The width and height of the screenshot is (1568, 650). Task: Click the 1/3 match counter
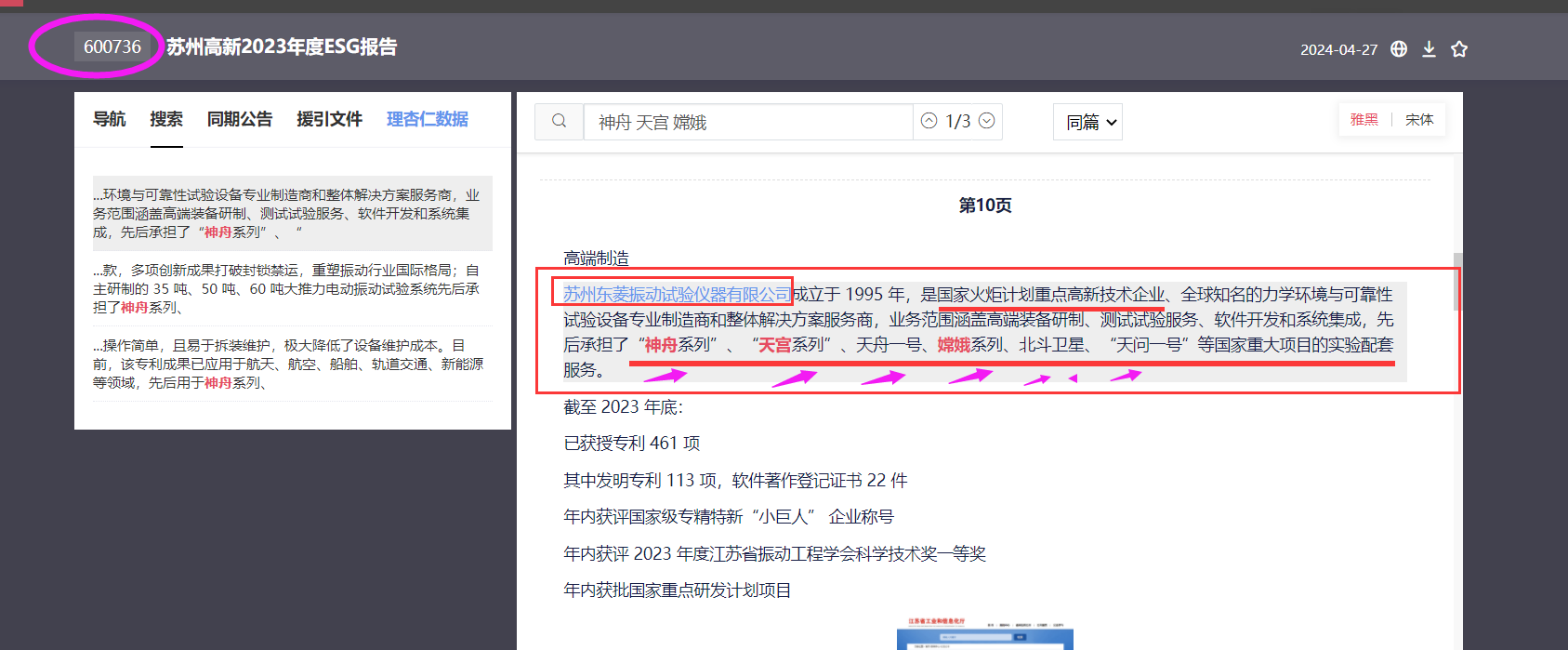coord(957,121)
